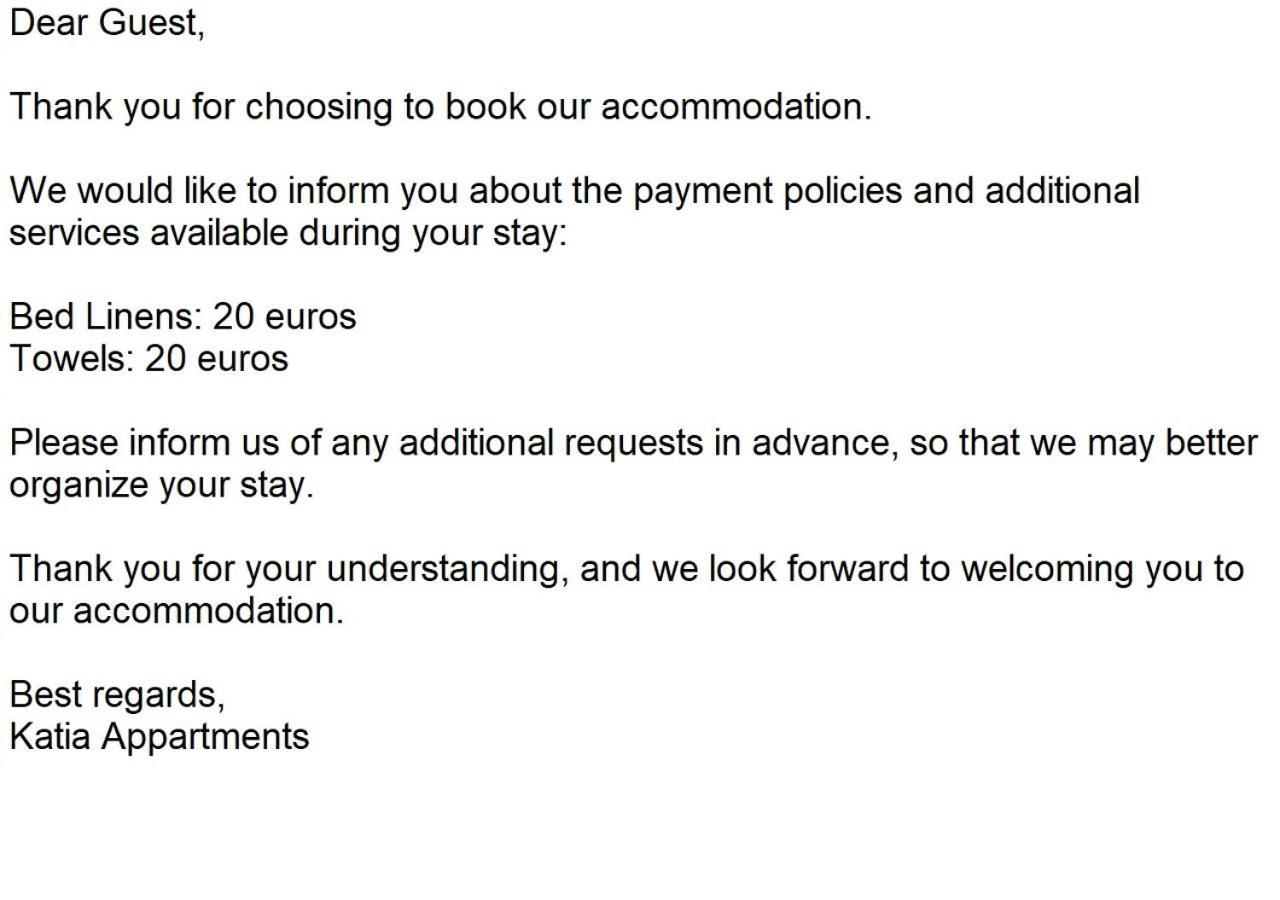Click 'our accommodation.' closing line
Screen dimensions: 1280x900
coord(177,610)
